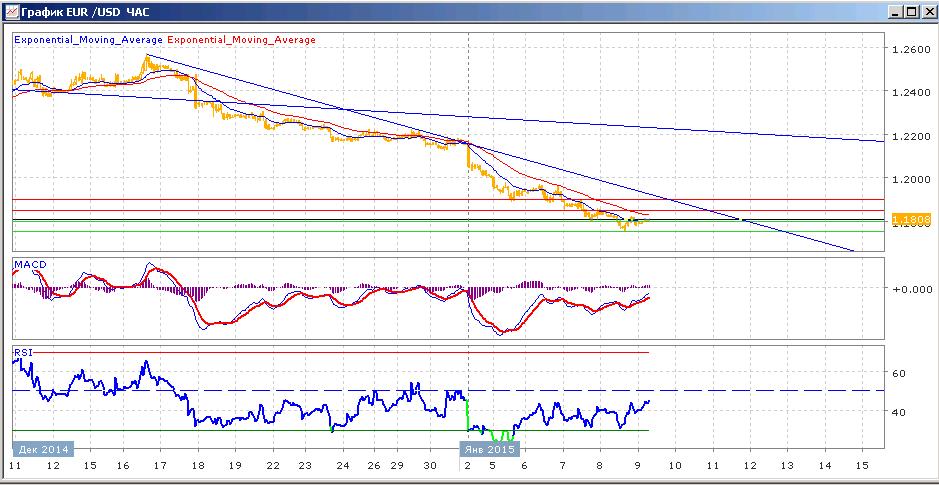The height and width of the screenshot is (485, 939).
Task: Click the orange 1.1808 current price tag
Action: coord(911,220)
